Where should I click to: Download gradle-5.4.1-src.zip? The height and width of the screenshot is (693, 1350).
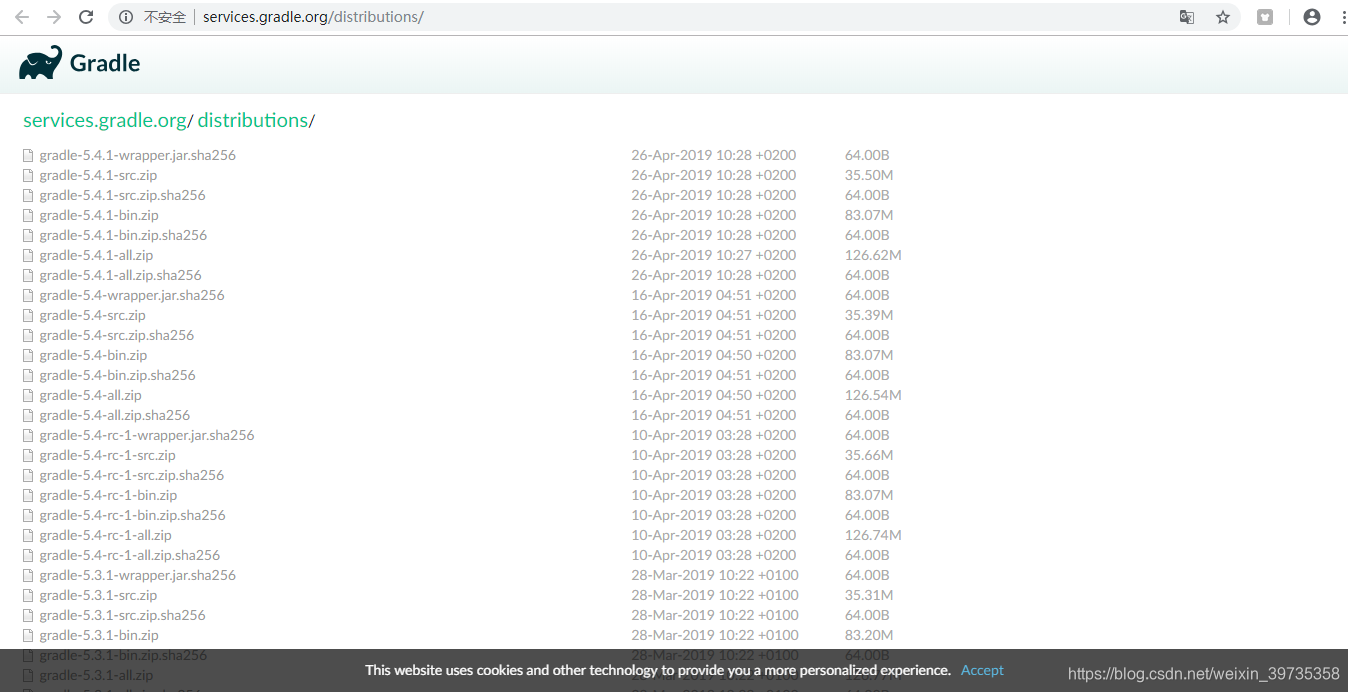[98, 175]
